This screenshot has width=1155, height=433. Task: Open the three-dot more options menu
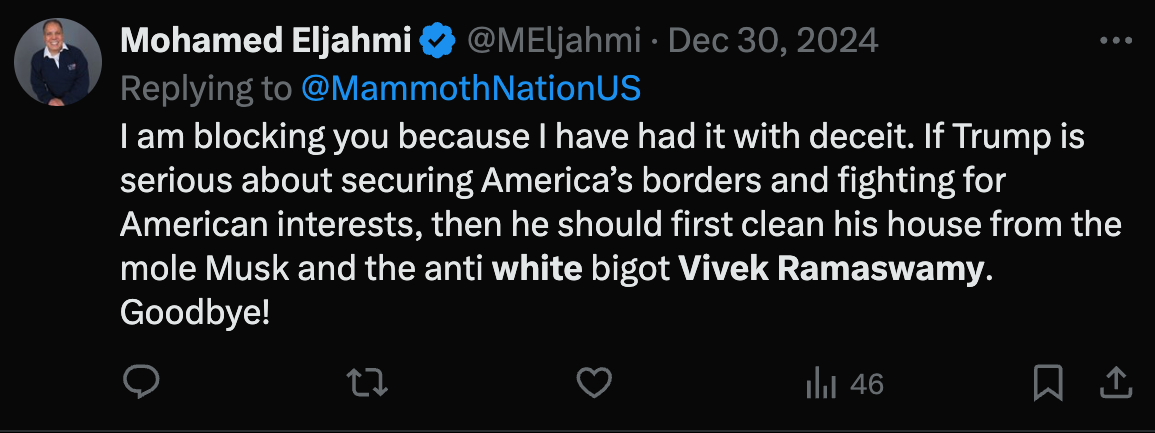1115,41
